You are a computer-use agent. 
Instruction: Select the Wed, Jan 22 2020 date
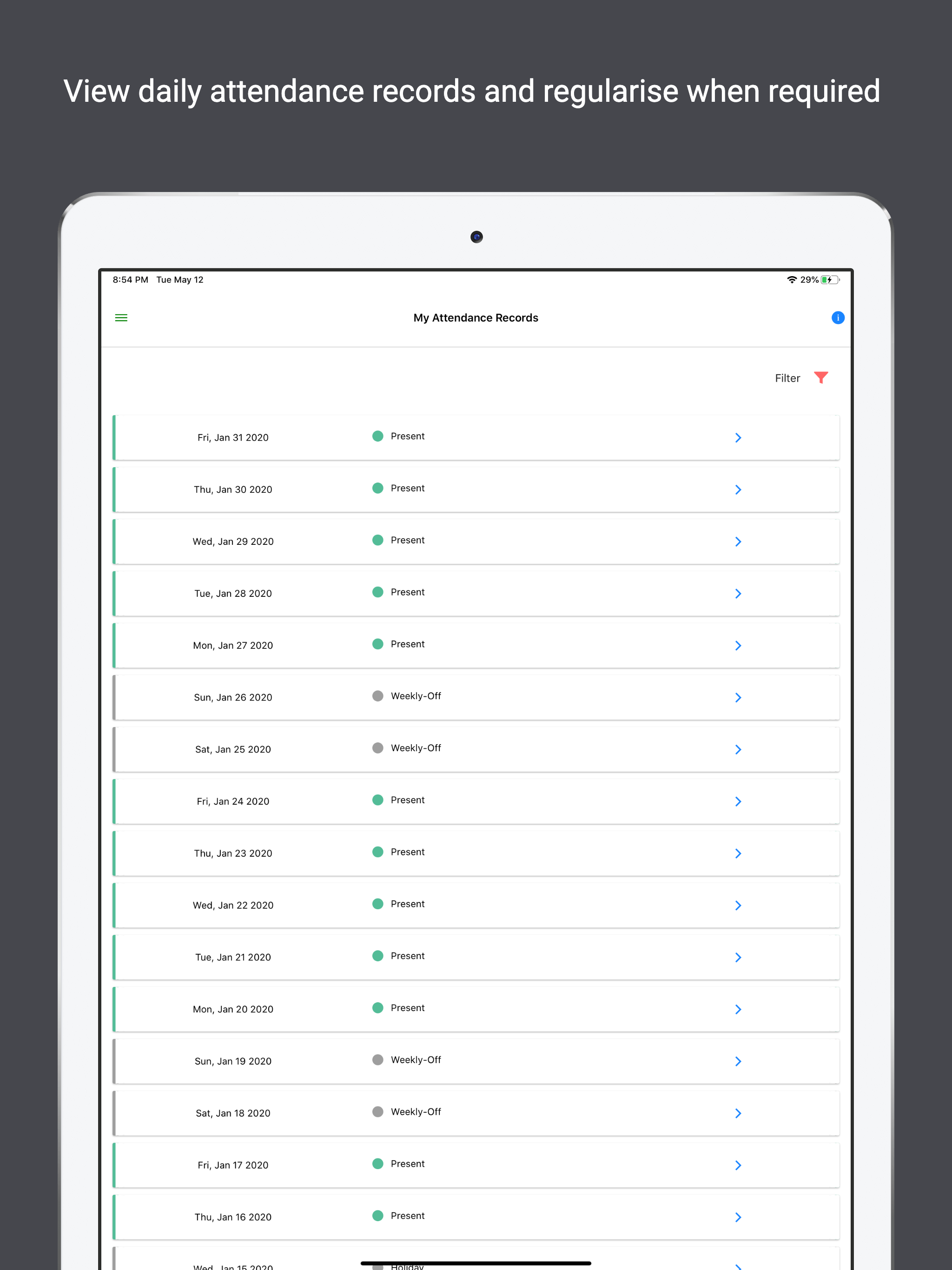coord(233,906)
